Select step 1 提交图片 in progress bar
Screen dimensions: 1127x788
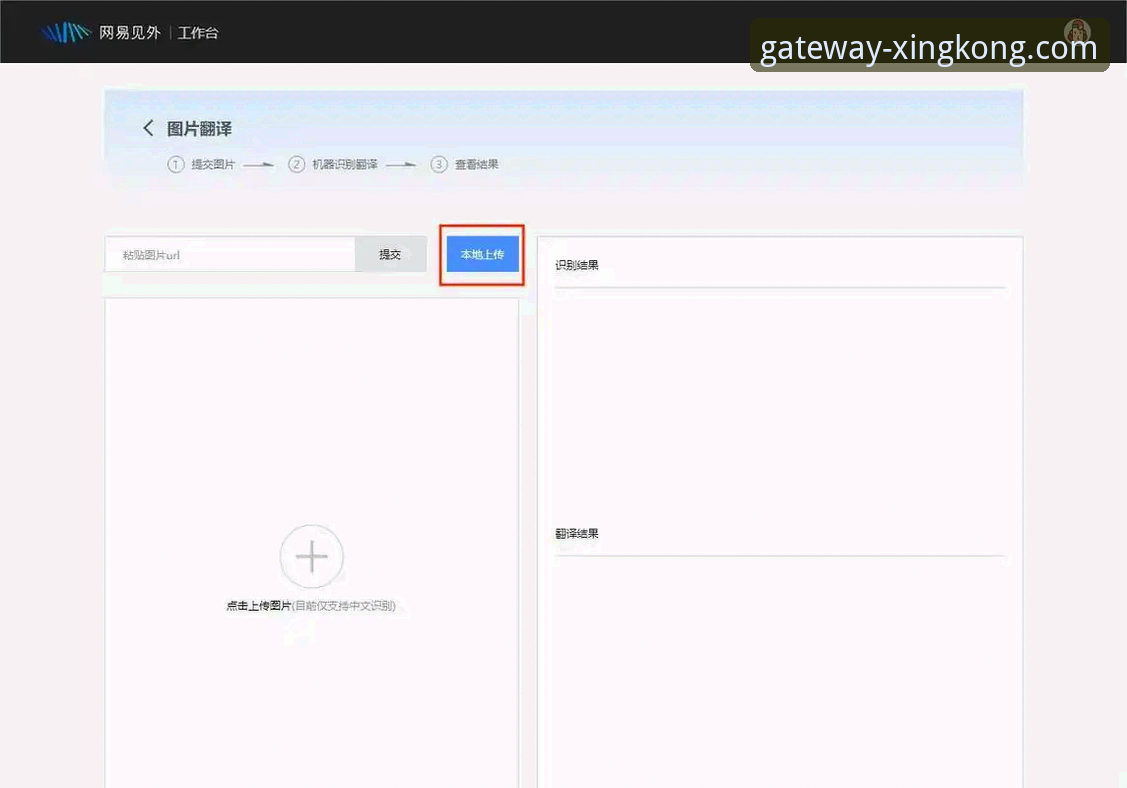(x=201, y=165)
